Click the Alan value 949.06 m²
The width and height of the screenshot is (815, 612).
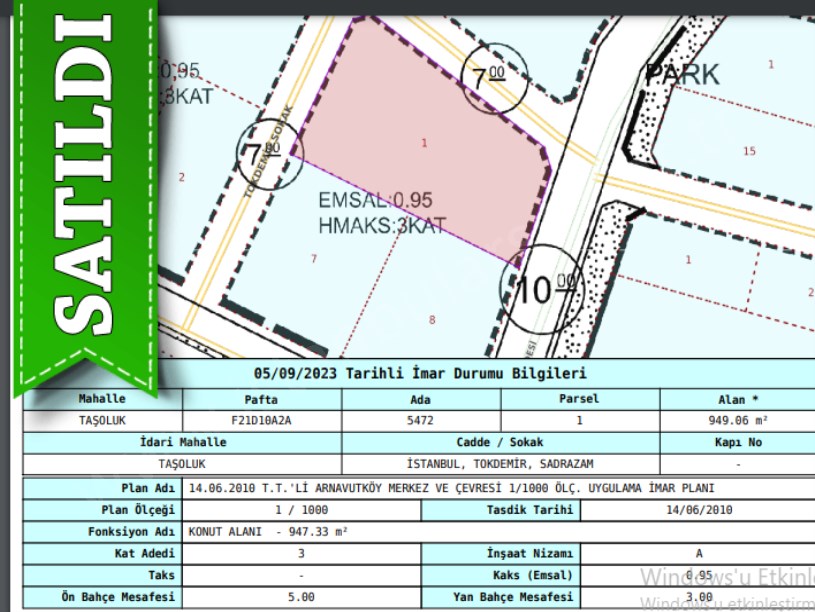[x=737, y=420]
